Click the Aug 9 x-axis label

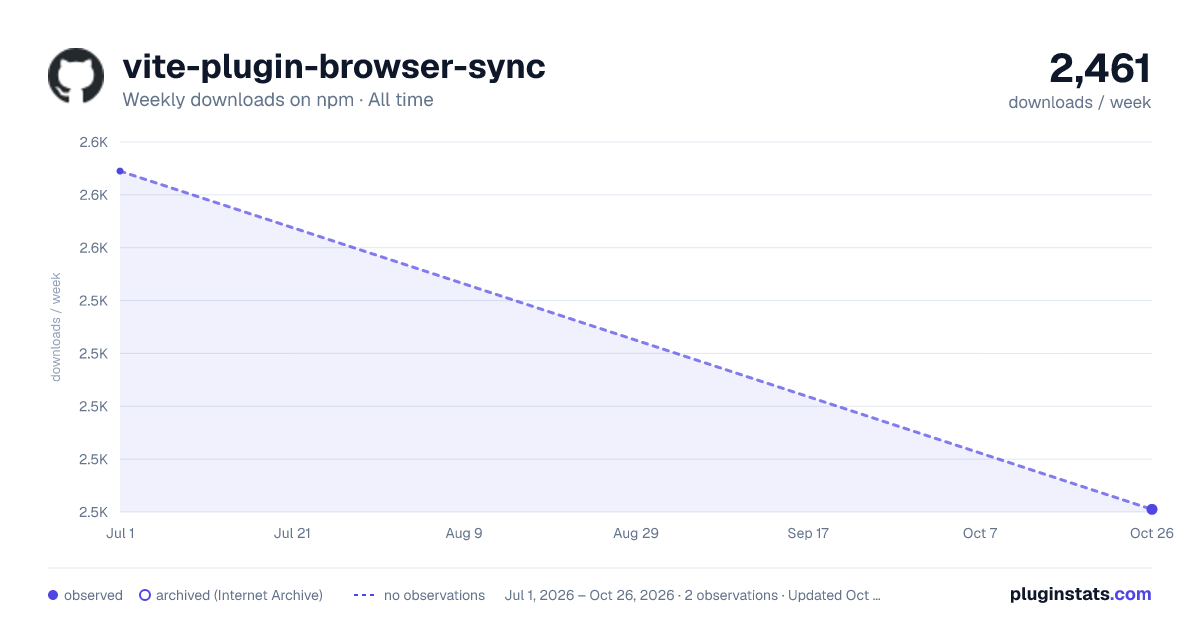point(464,533)
